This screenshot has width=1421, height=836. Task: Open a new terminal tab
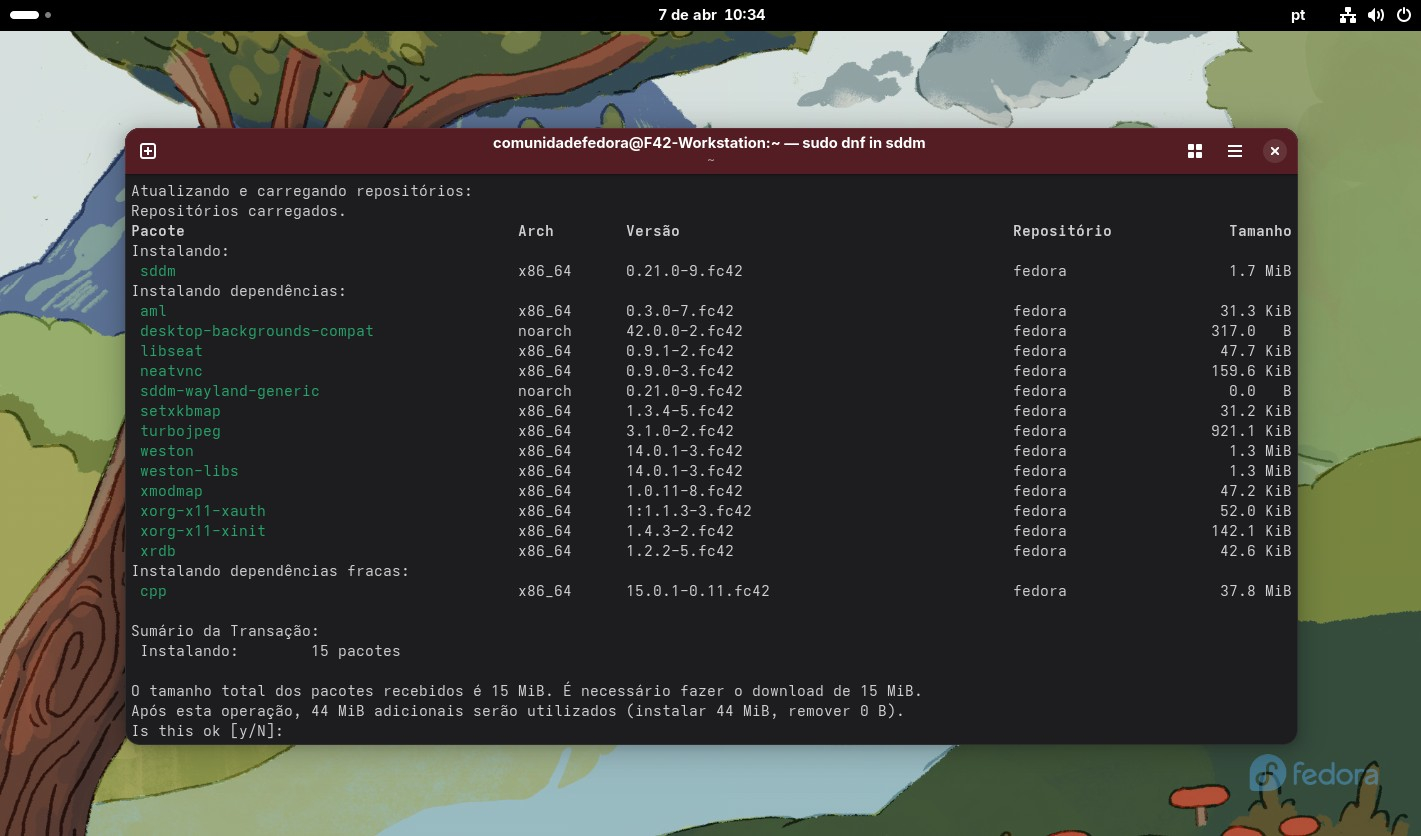click(x=148, y=151)
